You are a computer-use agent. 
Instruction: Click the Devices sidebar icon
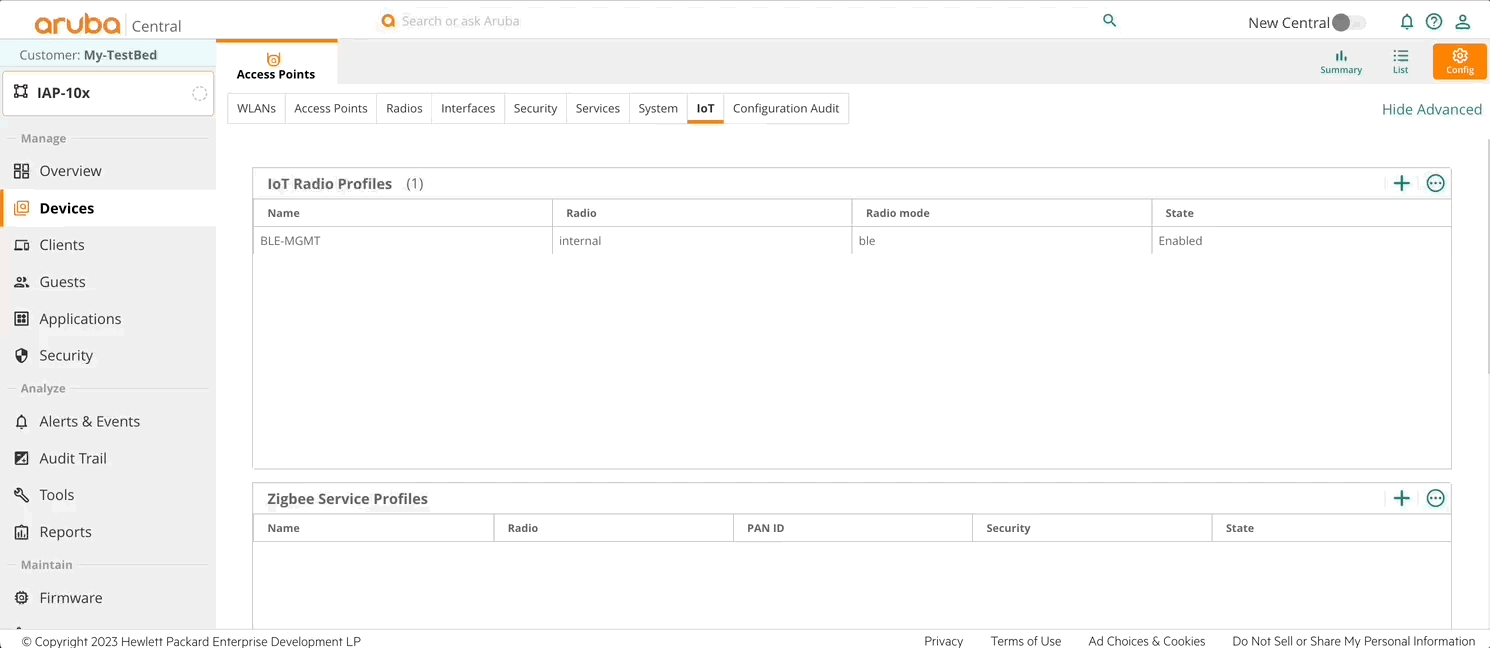(22, 208)
